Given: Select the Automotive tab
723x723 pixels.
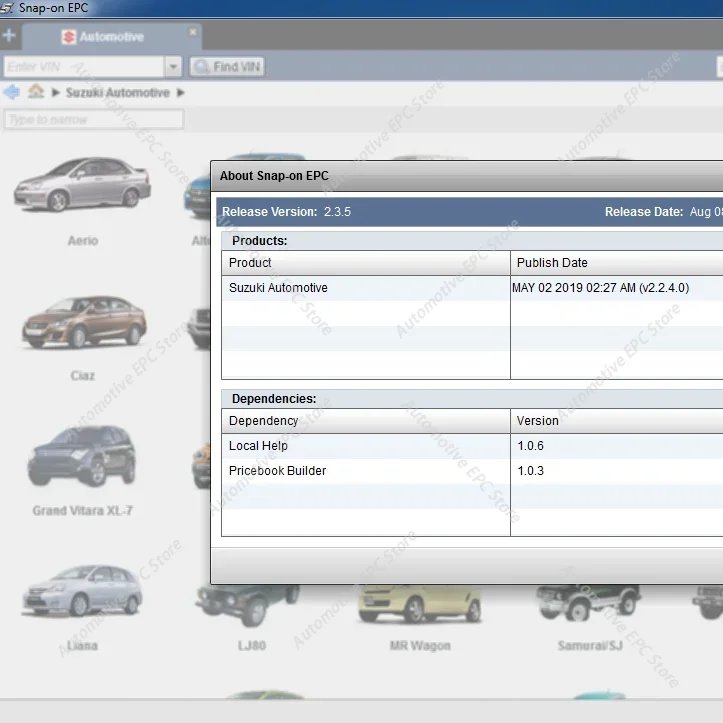Looking at the screenshot, I should (x=111, y=37).
